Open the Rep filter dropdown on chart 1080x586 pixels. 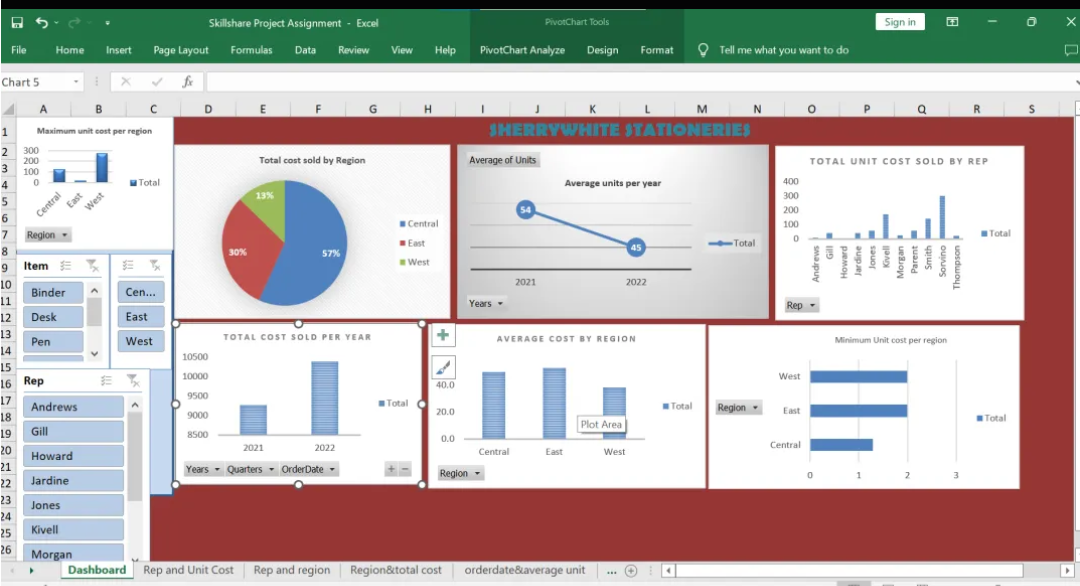(801, 305)
